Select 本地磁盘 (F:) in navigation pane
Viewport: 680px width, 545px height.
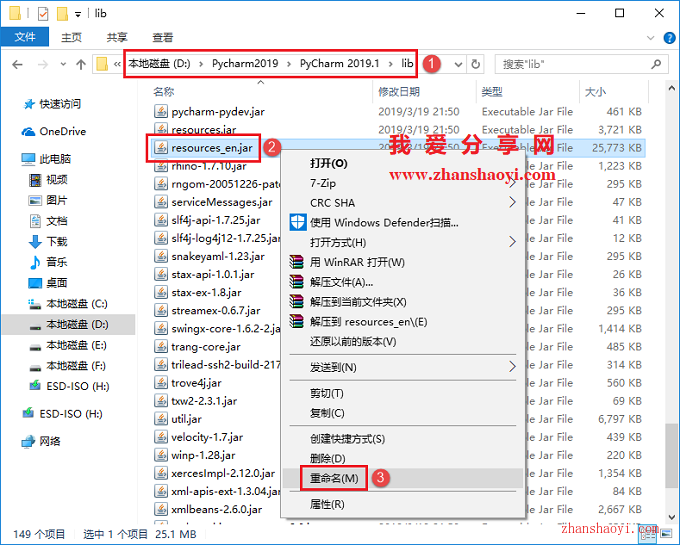(x=76, y=366)
